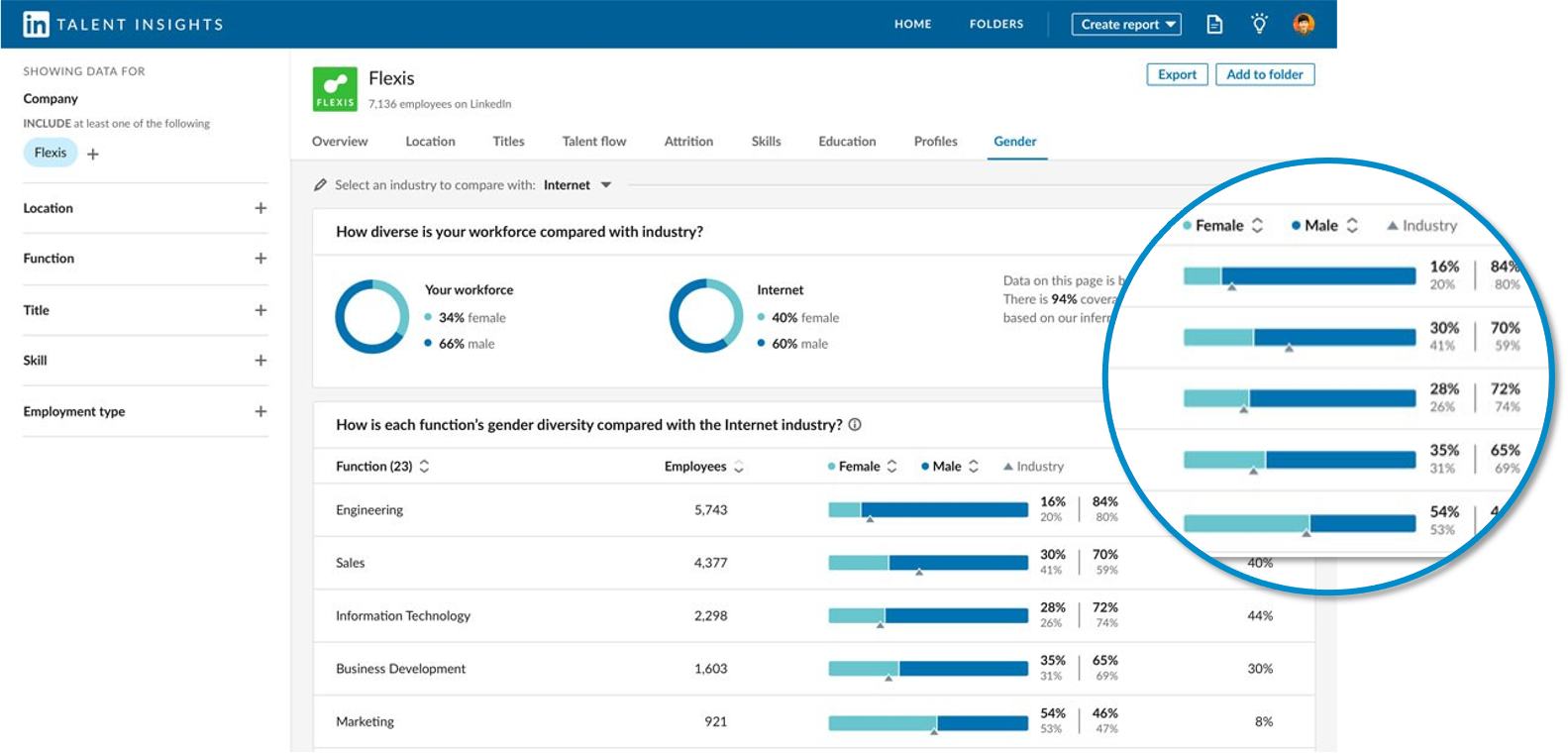Switch to the Attrition tab
The width and height of the screenshot is (1568, 753).
[x=688, y=142]
